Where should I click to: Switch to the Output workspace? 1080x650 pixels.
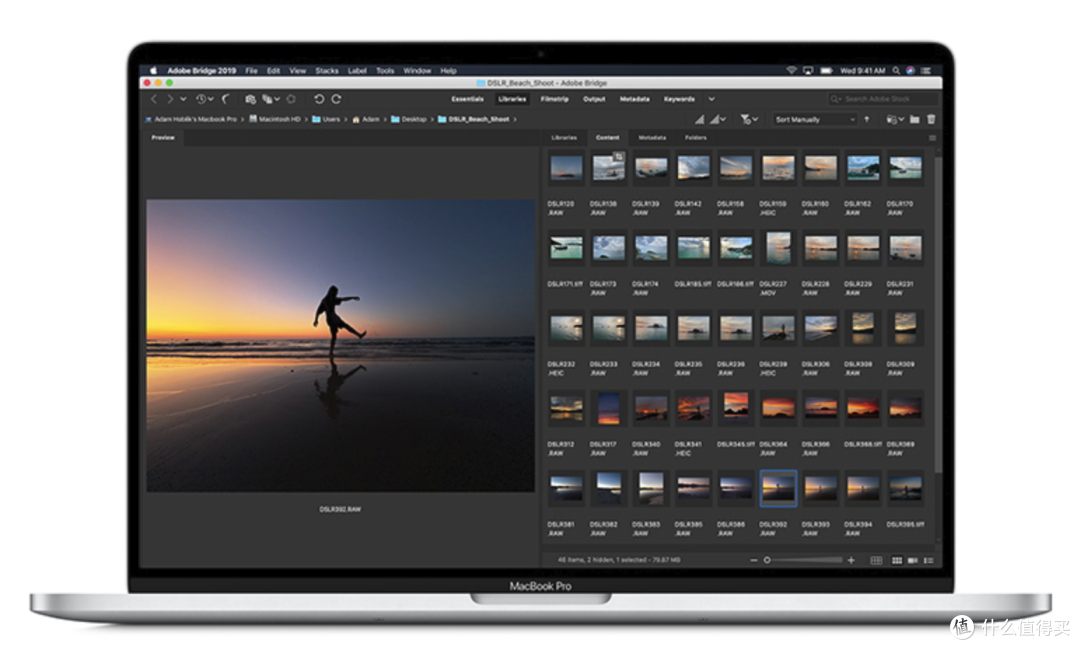pyautogui.click(x=594, y=99)
